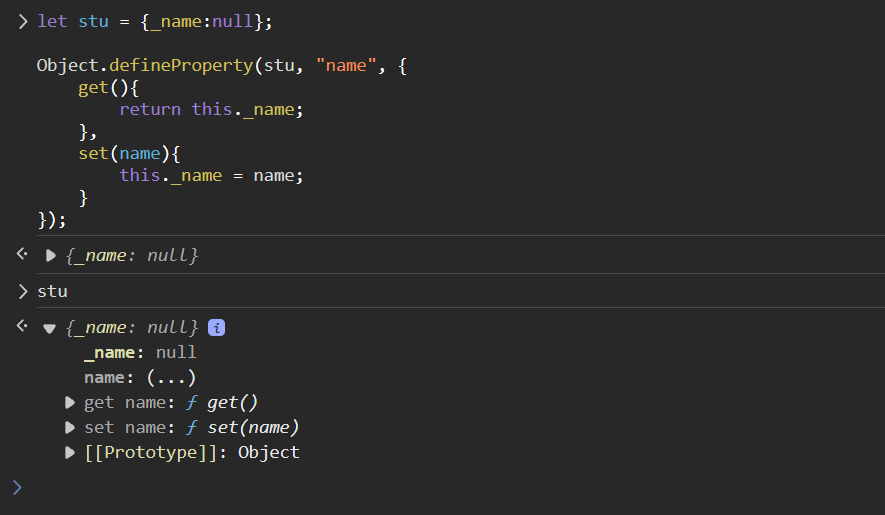The image size is (885, 515).
Task: Expand the set name function entry
Action: (x=70, y=428)
